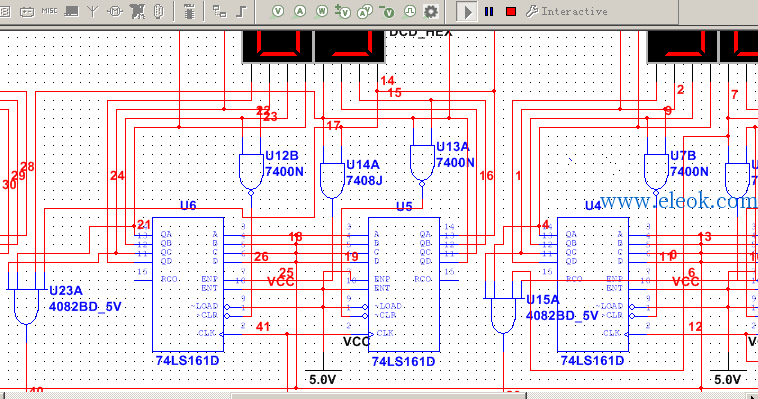
Task: Click the 74LS161D label under U6
Action: pos(187,361)
